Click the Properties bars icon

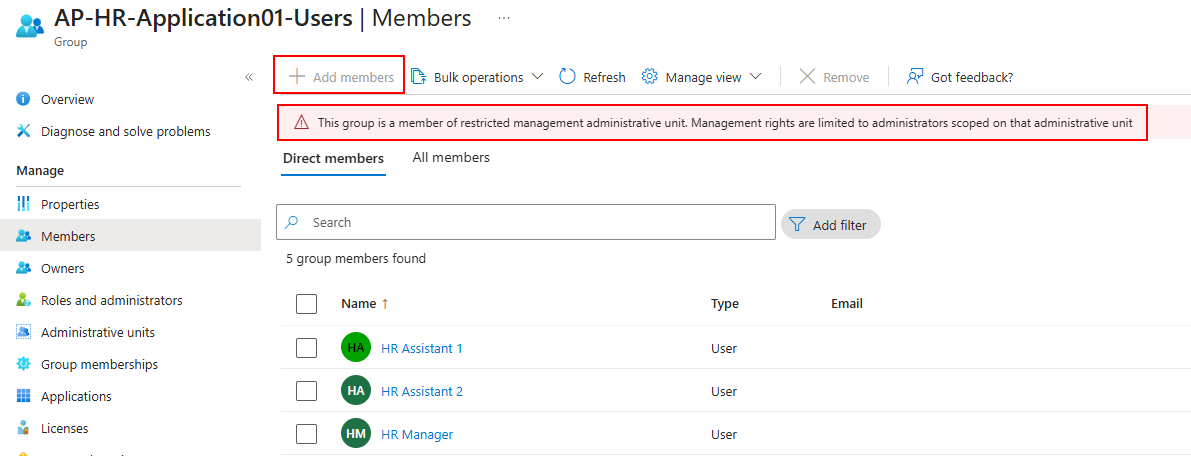click(24, 204)
